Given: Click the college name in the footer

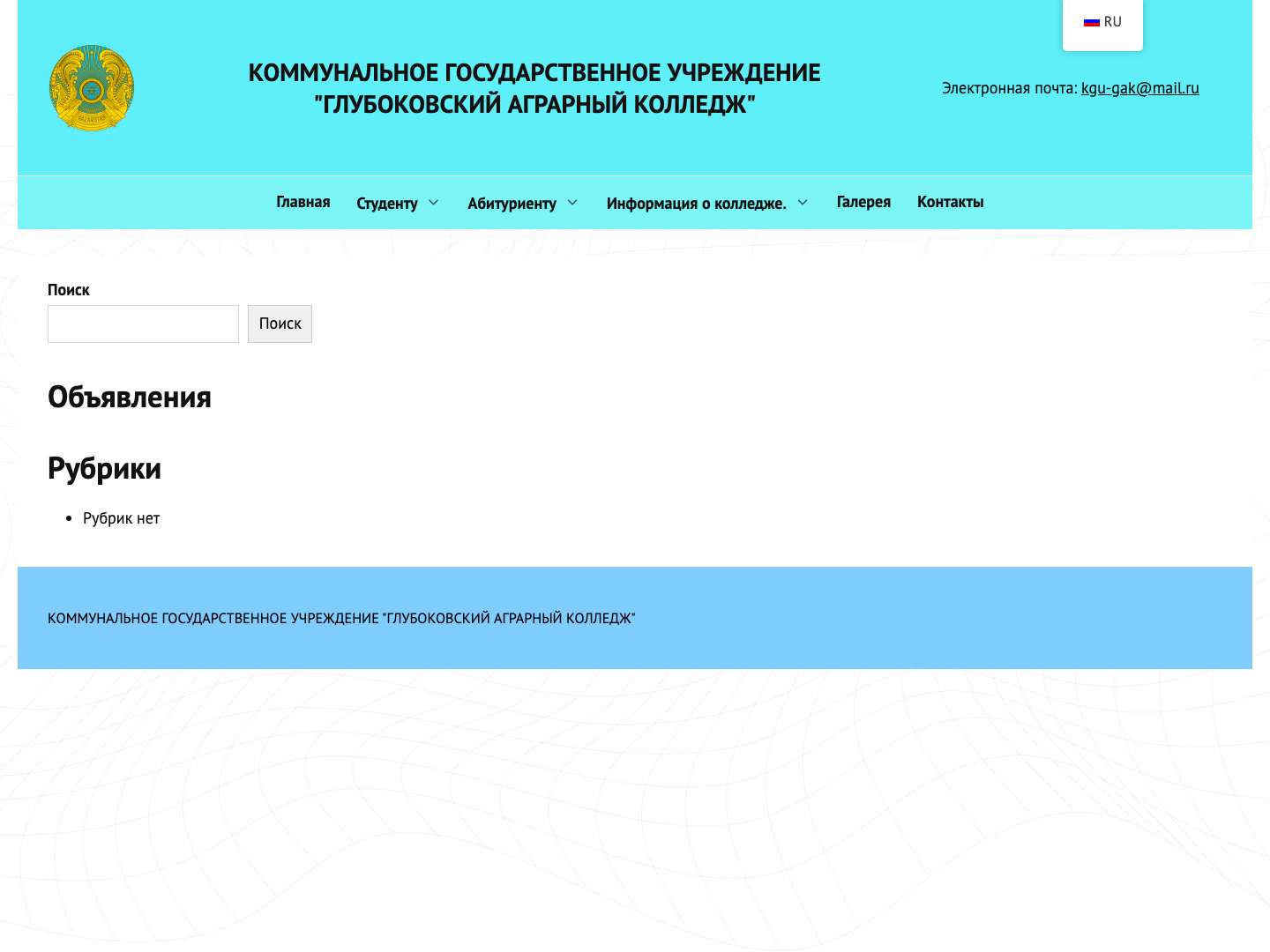Looking at the screenshot, I should pyautogui.click(x=341, y=618).
